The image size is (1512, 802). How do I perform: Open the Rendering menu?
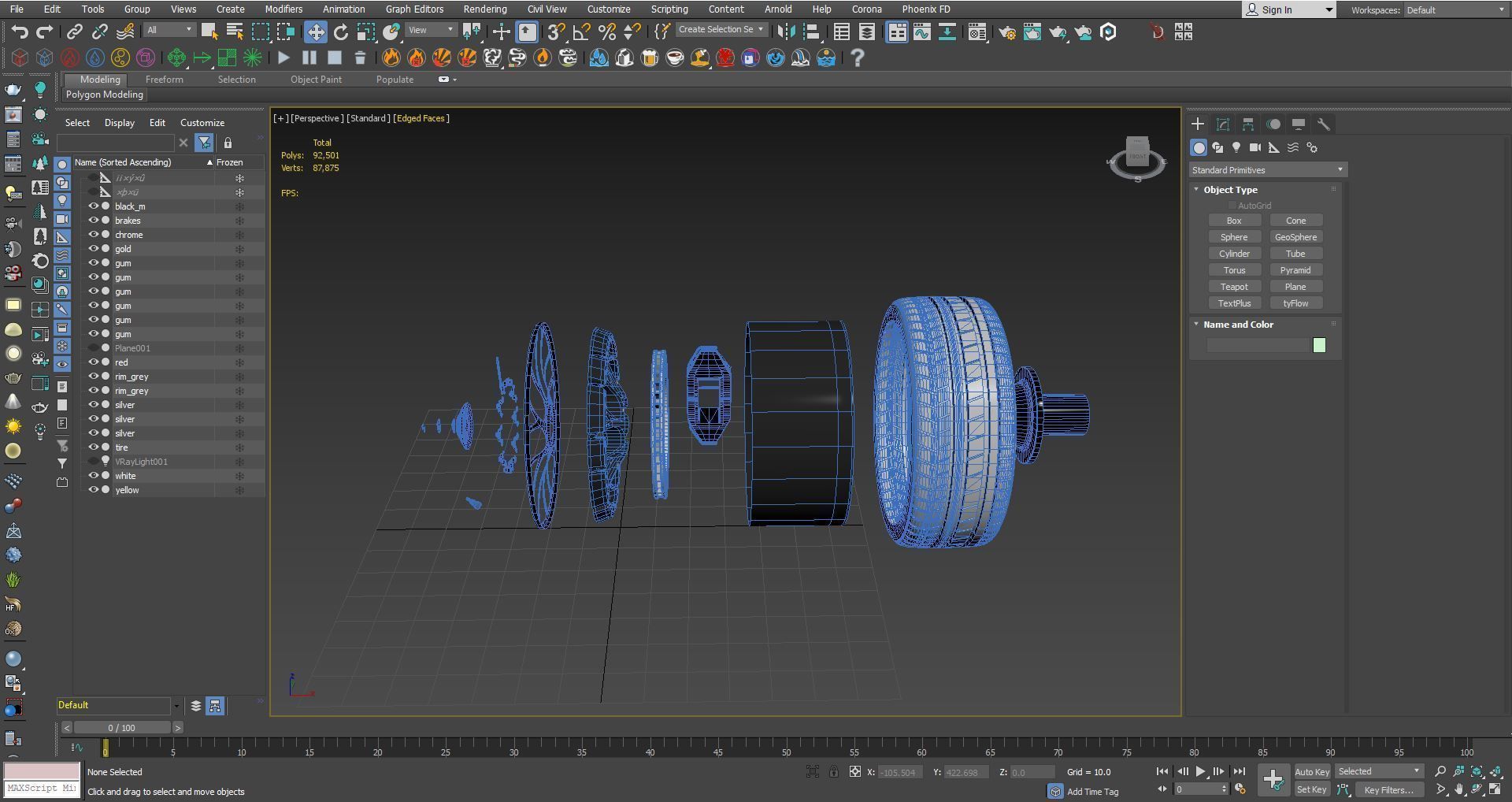click(485, 9)
